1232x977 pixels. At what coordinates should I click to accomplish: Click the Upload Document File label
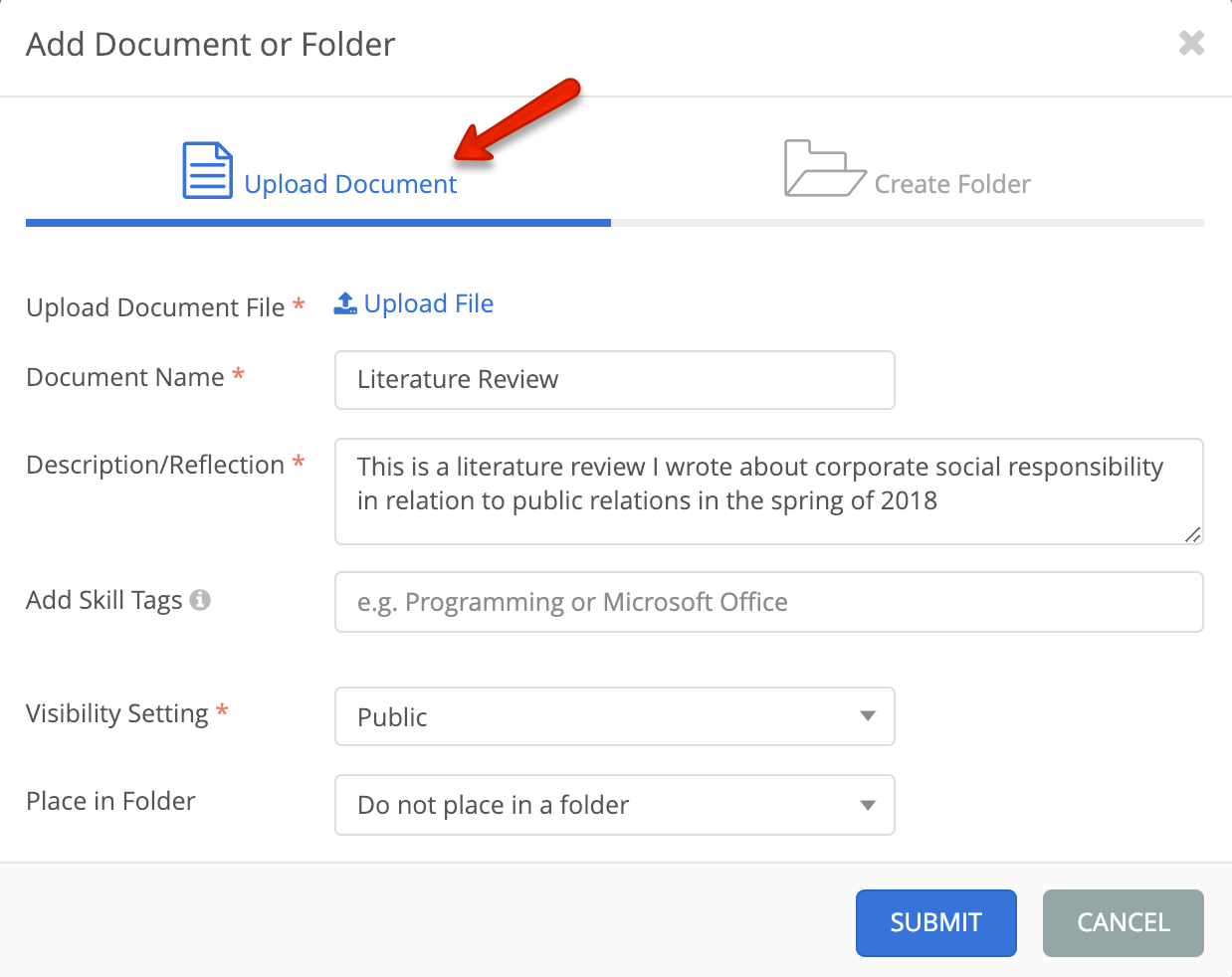tap(155, 307)
